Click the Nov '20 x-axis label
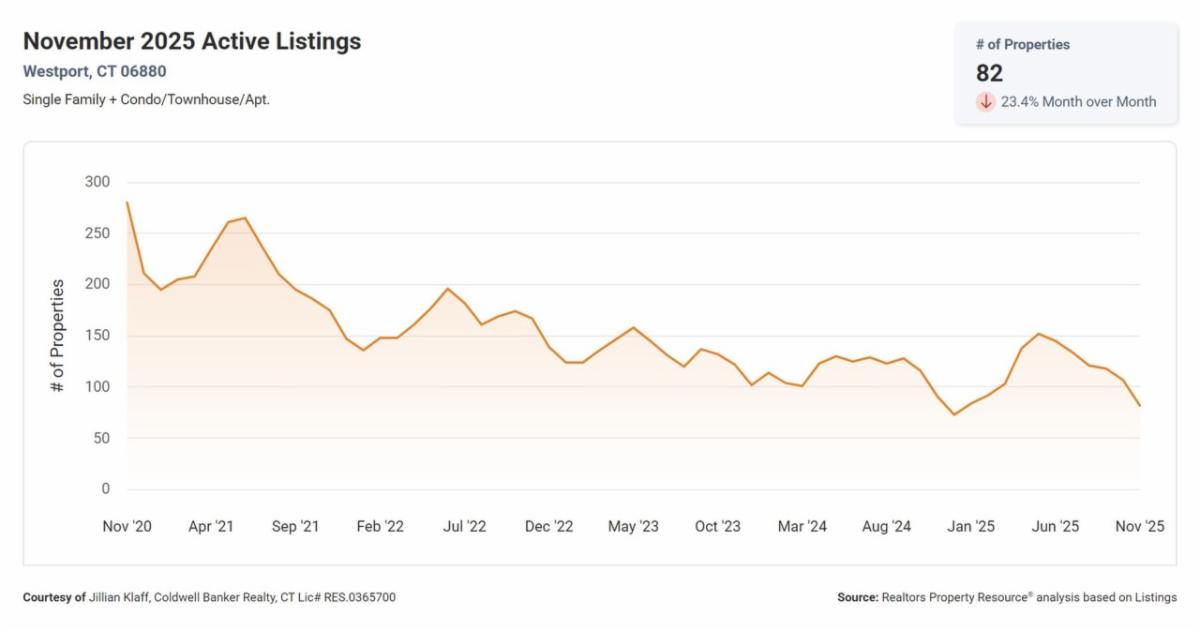1200x630 pixels. (x=127, y=526)
